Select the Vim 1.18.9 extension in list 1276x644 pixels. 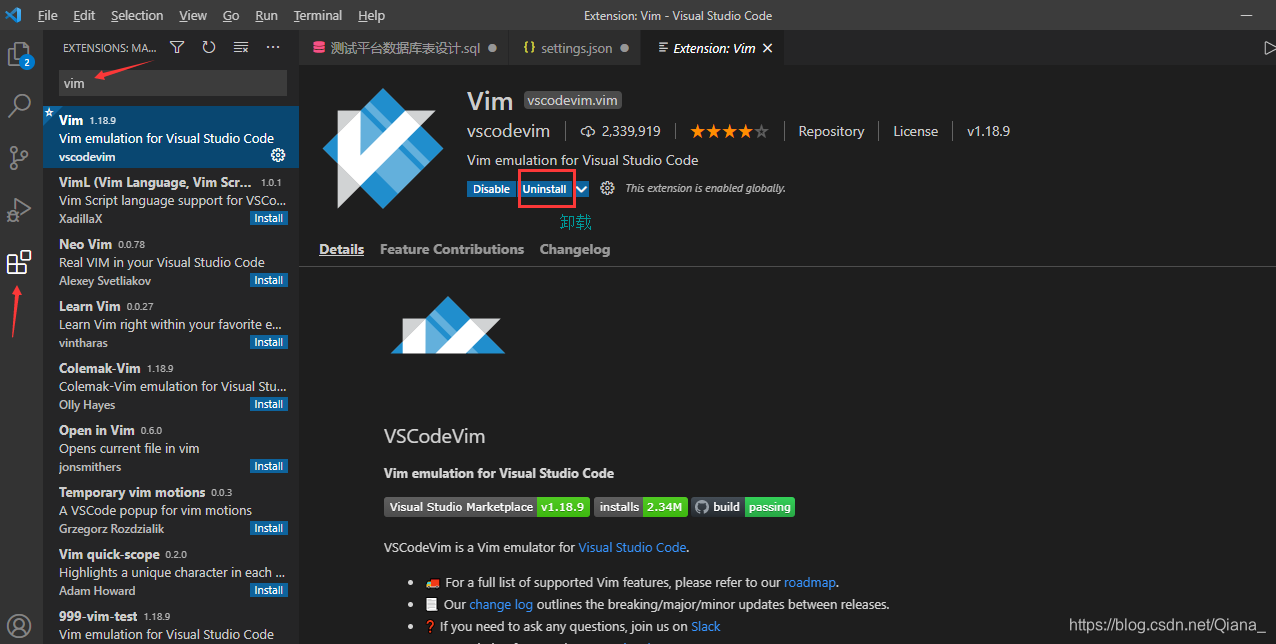(x=171, y=137)
